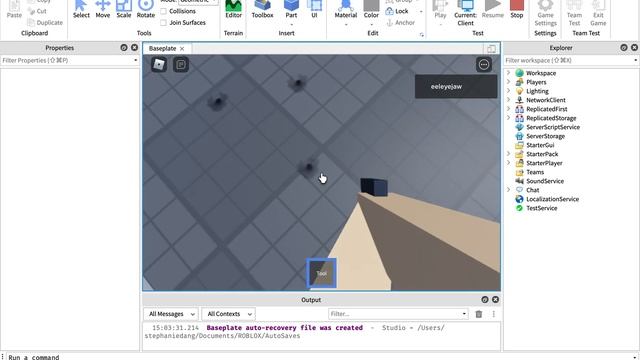Open the viewport more-options ellipsis button
640x360 pixels.
pos(484,64)
